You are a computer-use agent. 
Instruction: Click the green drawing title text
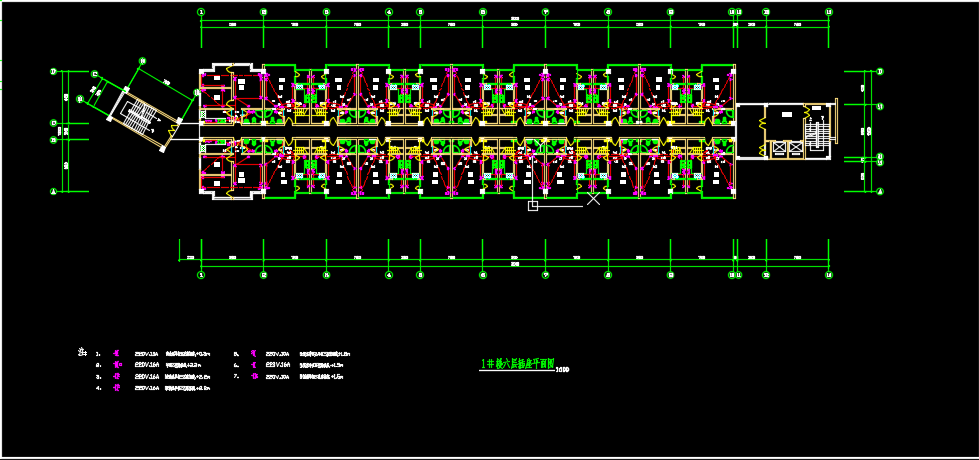coord(517,365)
